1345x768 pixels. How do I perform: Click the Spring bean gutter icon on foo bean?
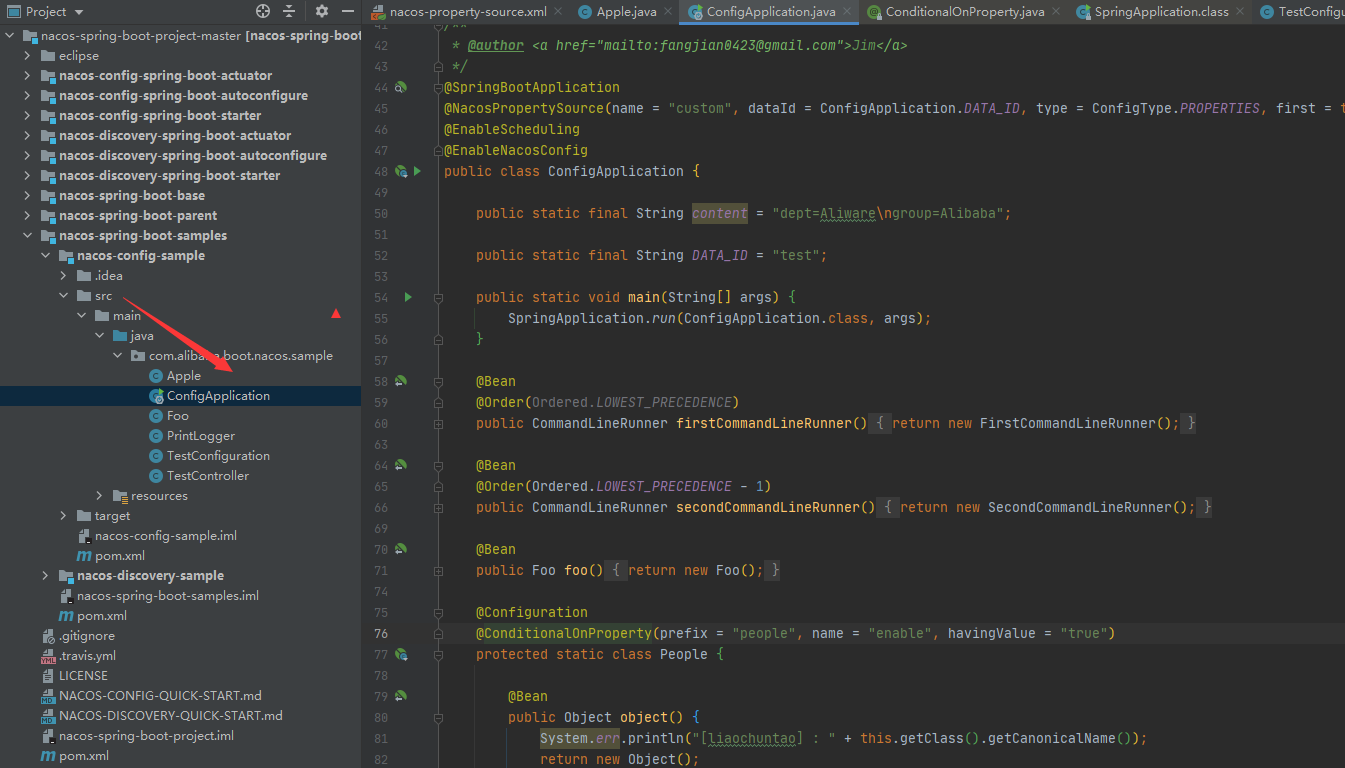399,548
